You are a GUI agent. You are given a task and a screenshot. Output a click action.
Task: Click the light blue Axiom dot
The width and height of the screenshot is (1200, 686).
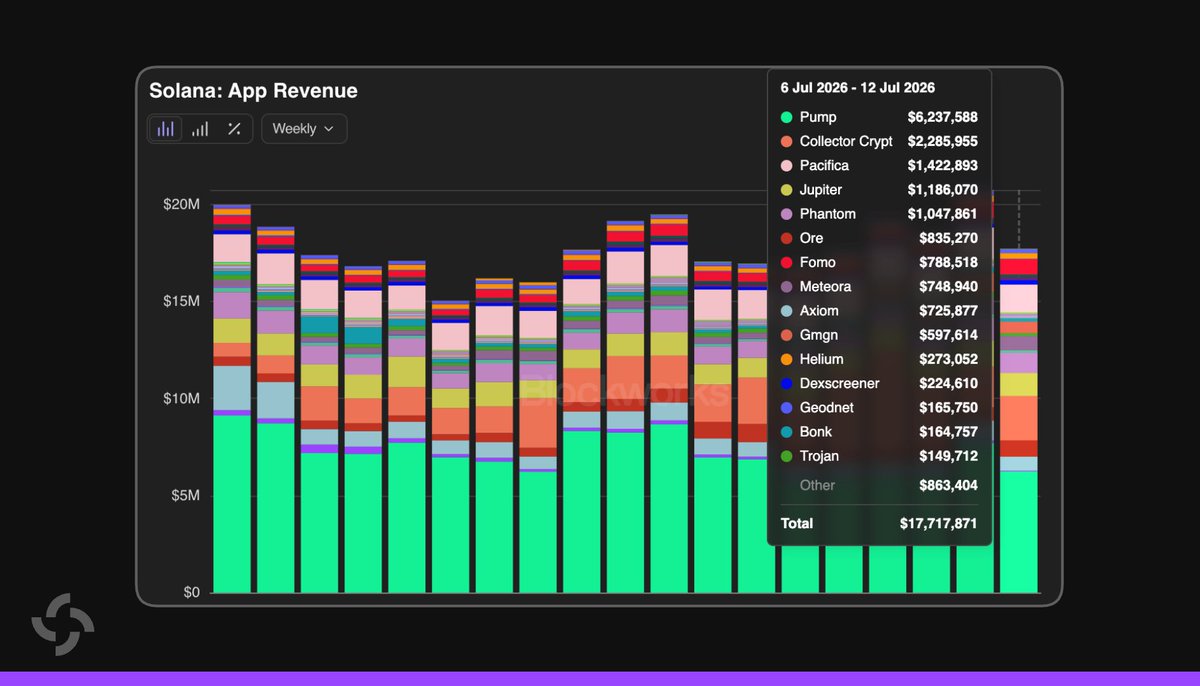(x=786, y=311)
